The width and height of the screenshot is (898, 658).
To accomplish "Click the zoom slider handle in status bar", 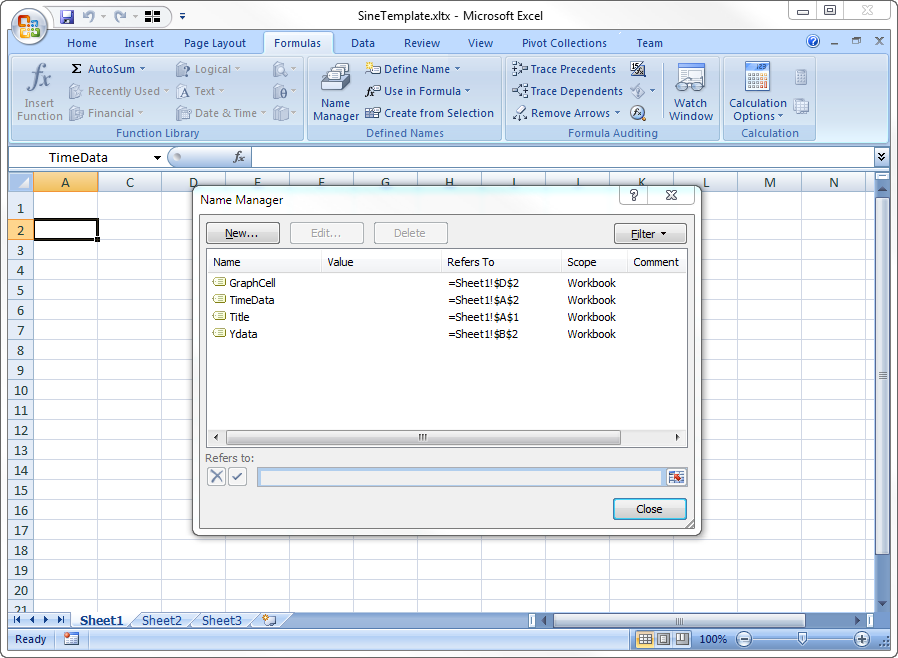I will (802, 639).
